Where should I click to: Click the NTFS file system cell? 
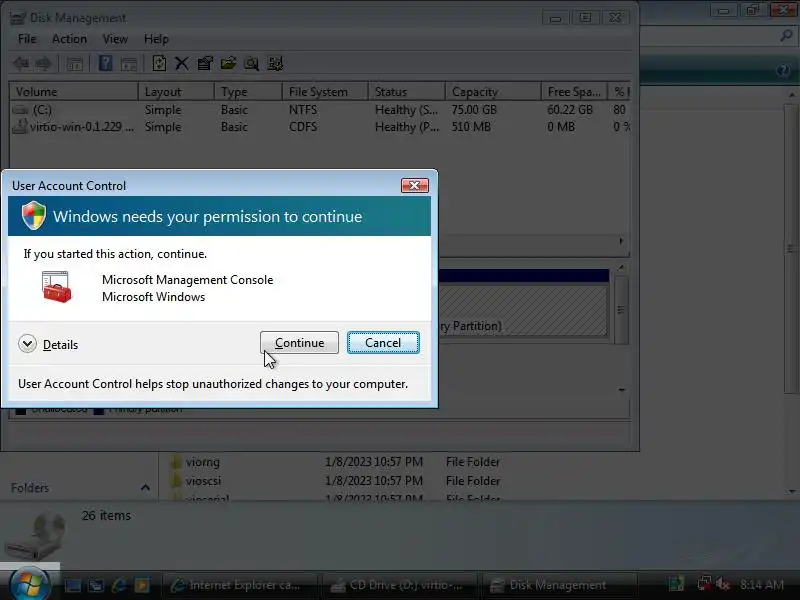click(x=303, y=110)
